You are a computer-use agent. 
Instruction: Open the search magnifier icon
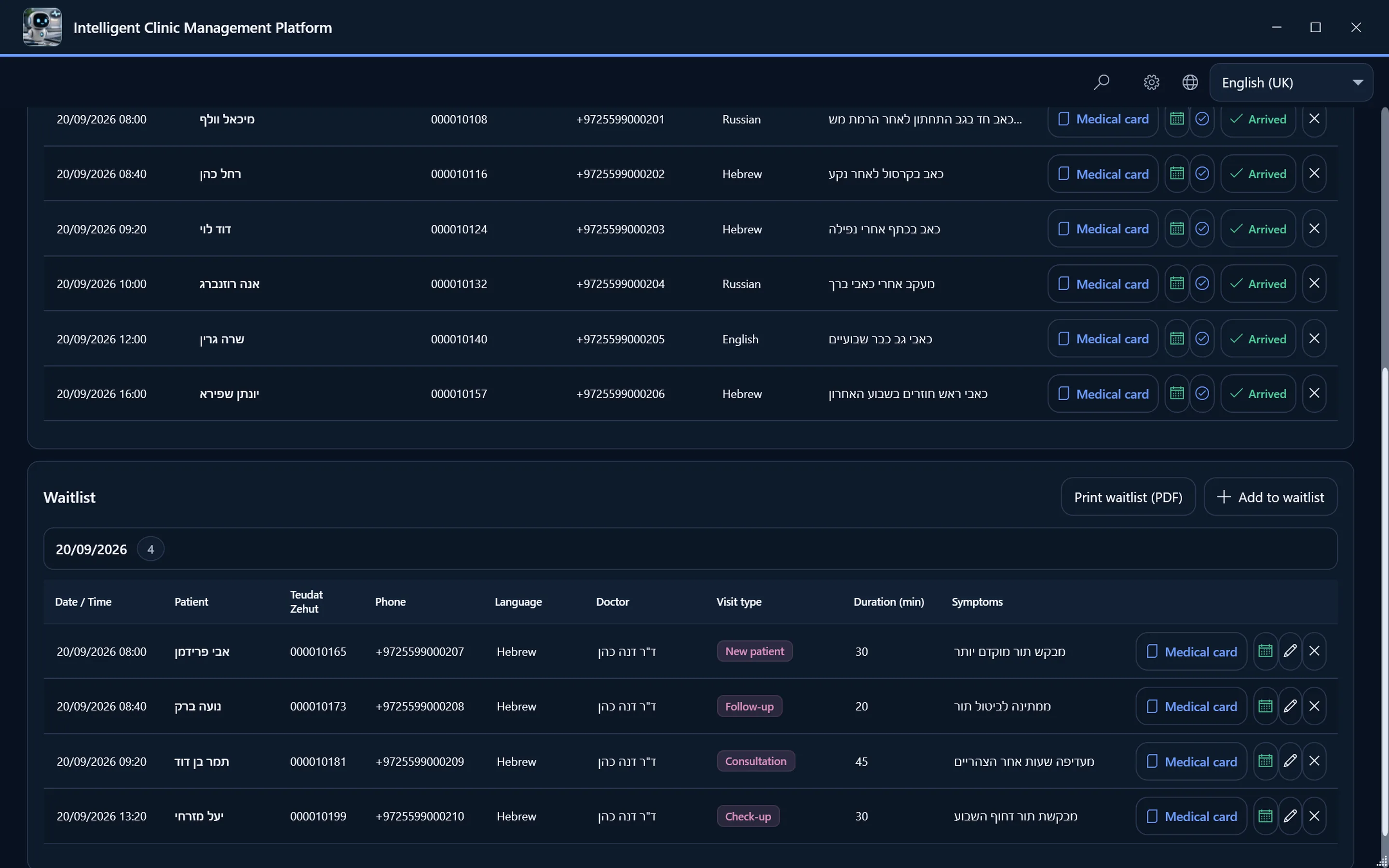(x=1101, y=82)
